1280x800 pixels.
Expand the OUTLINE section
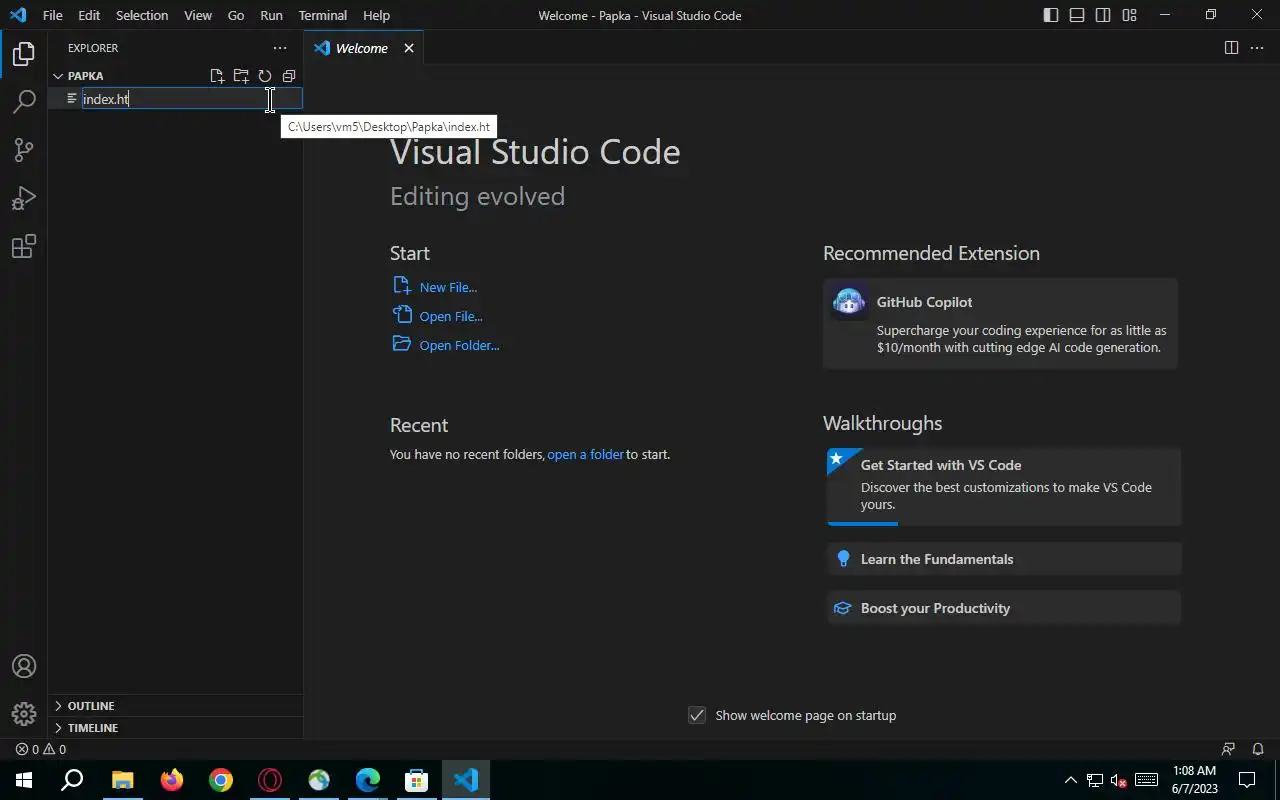tap(175, 706)
